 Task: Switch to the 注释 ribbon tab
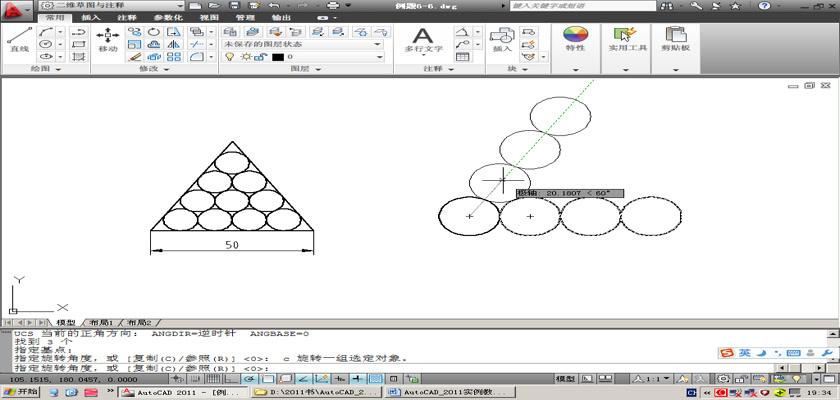[126, 18]
